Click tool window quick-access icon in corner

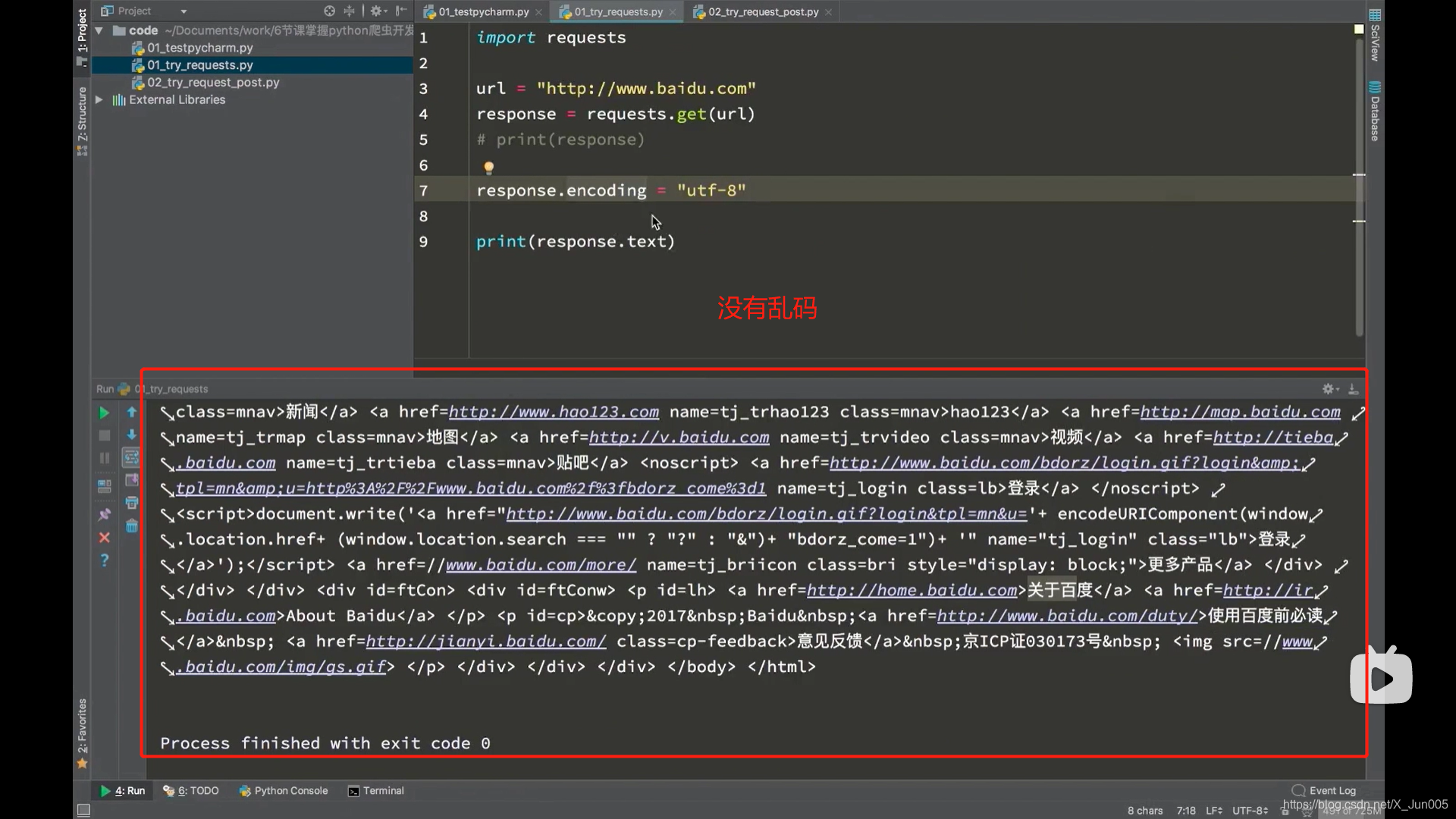(x=84, y=811)
